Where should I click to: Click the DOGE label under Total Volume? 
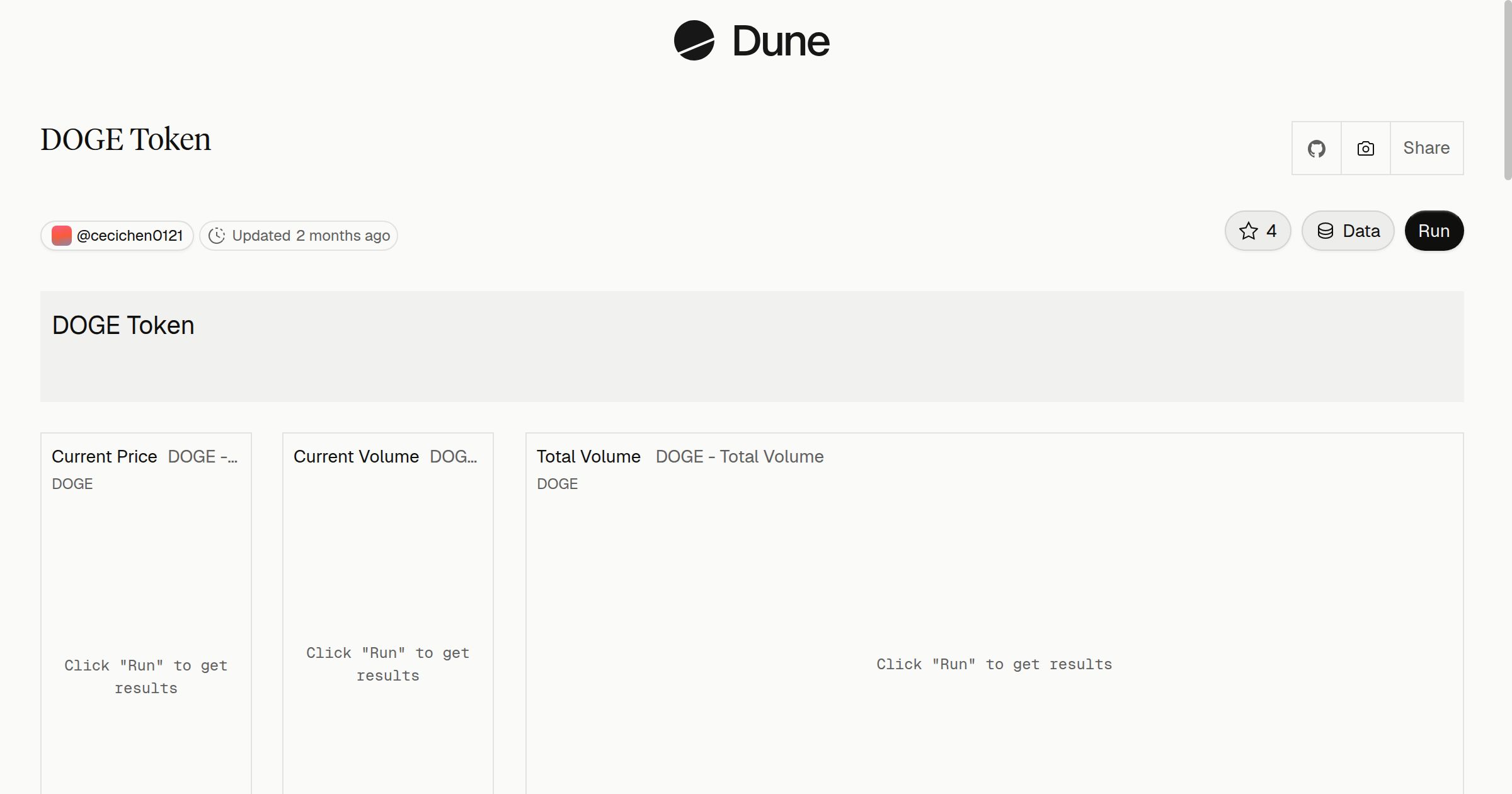[x=557, y=484]
